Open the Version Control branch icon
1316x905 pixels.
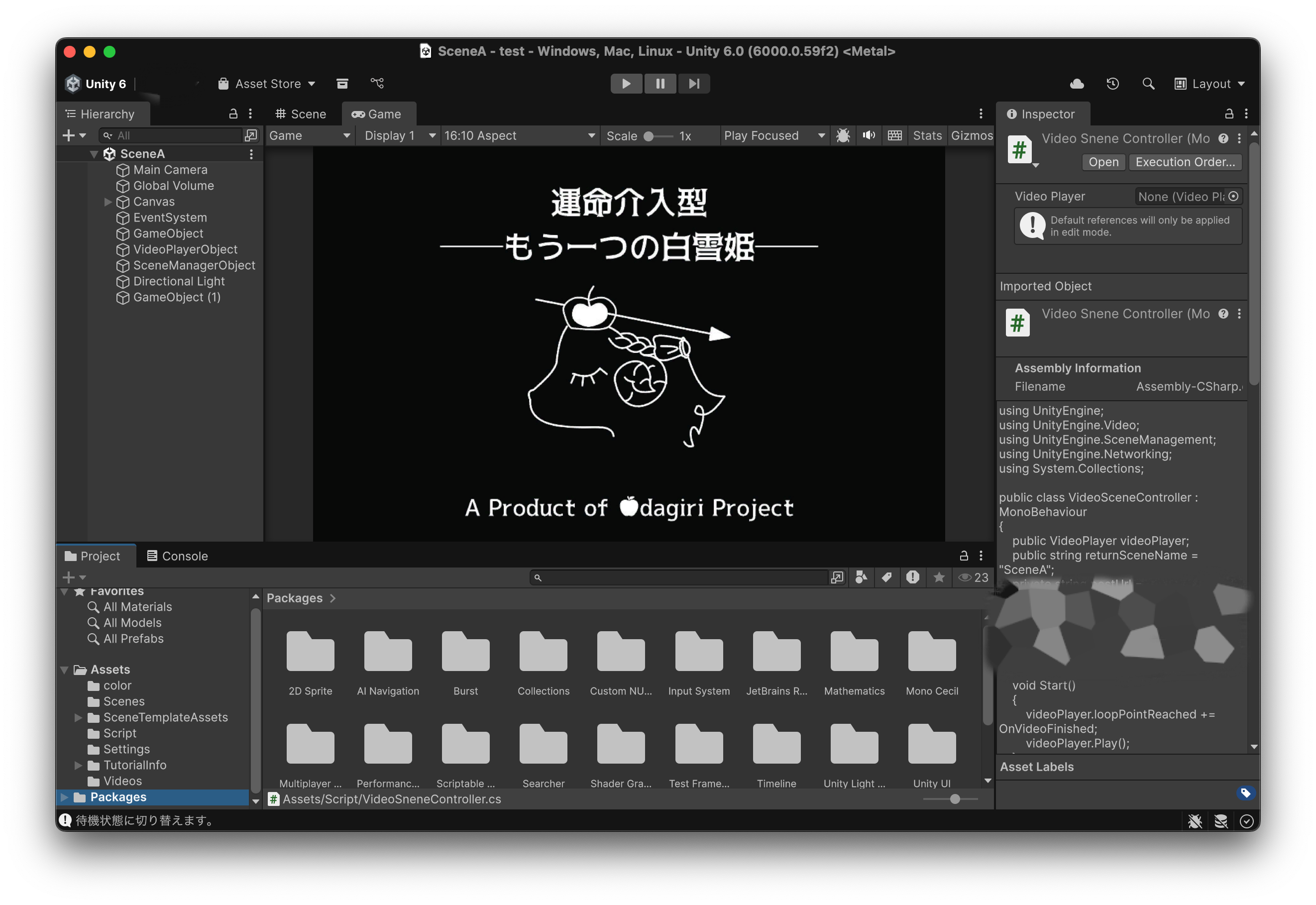pyautogui.click(x=377, y=84)
